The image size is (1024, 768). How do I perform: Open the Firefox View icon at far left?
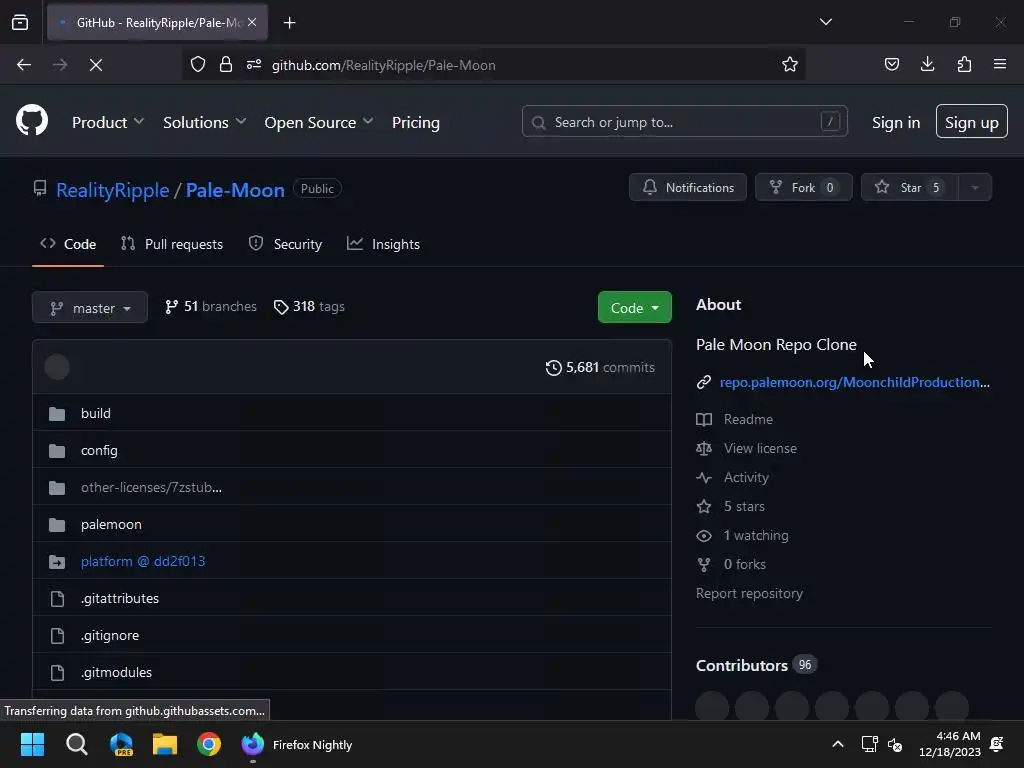[20, 22]
